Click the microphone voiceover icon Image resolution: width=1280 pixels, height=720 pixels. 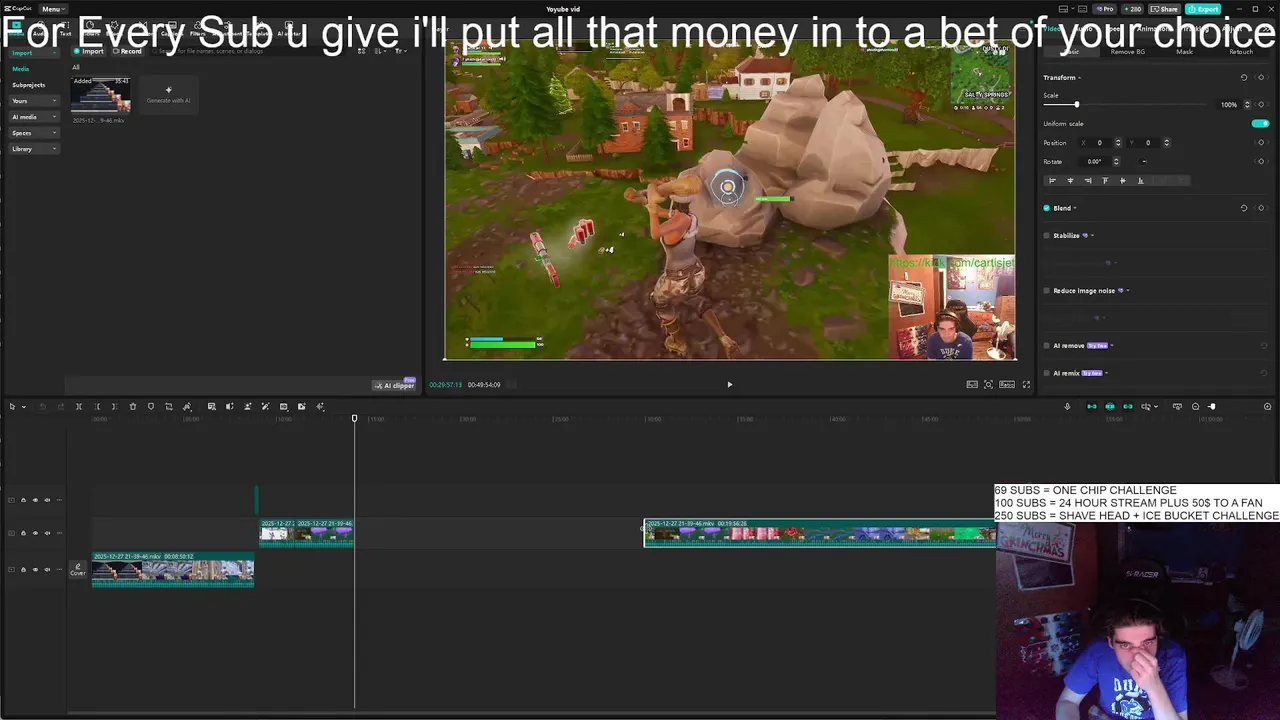point(1067,406)
